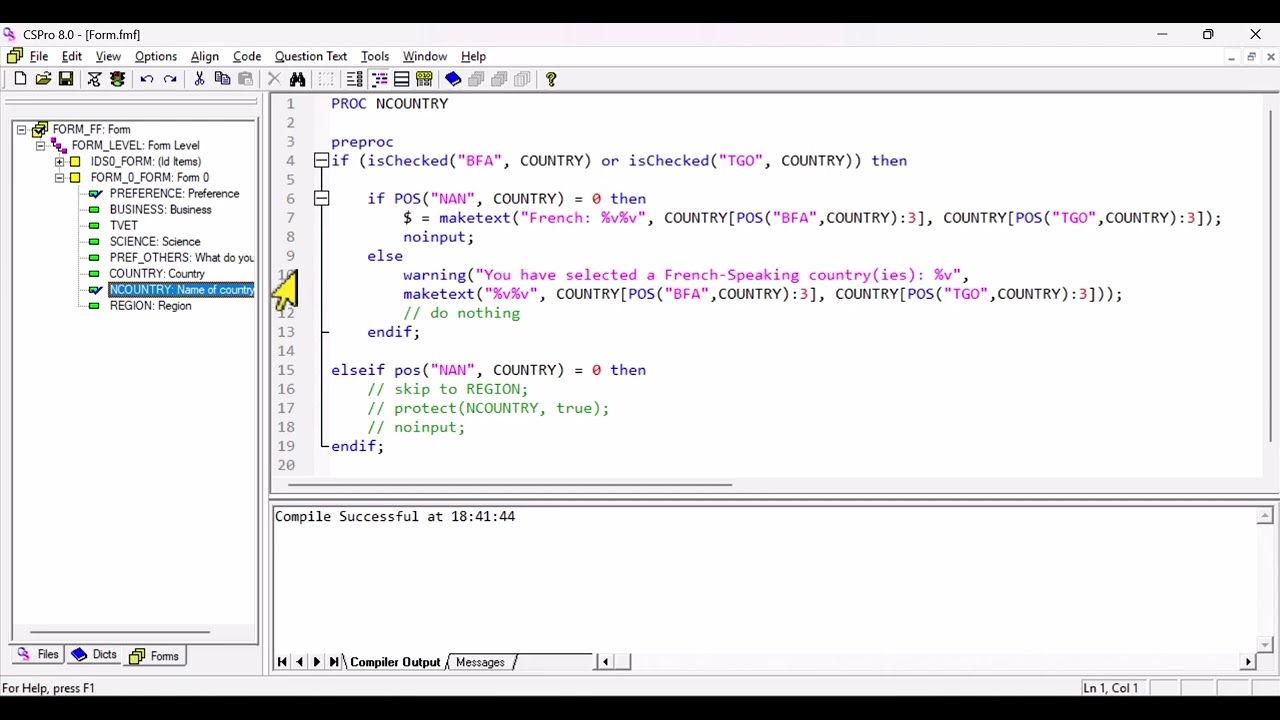
Task: Click the Window menu
Action: [425, 56]
